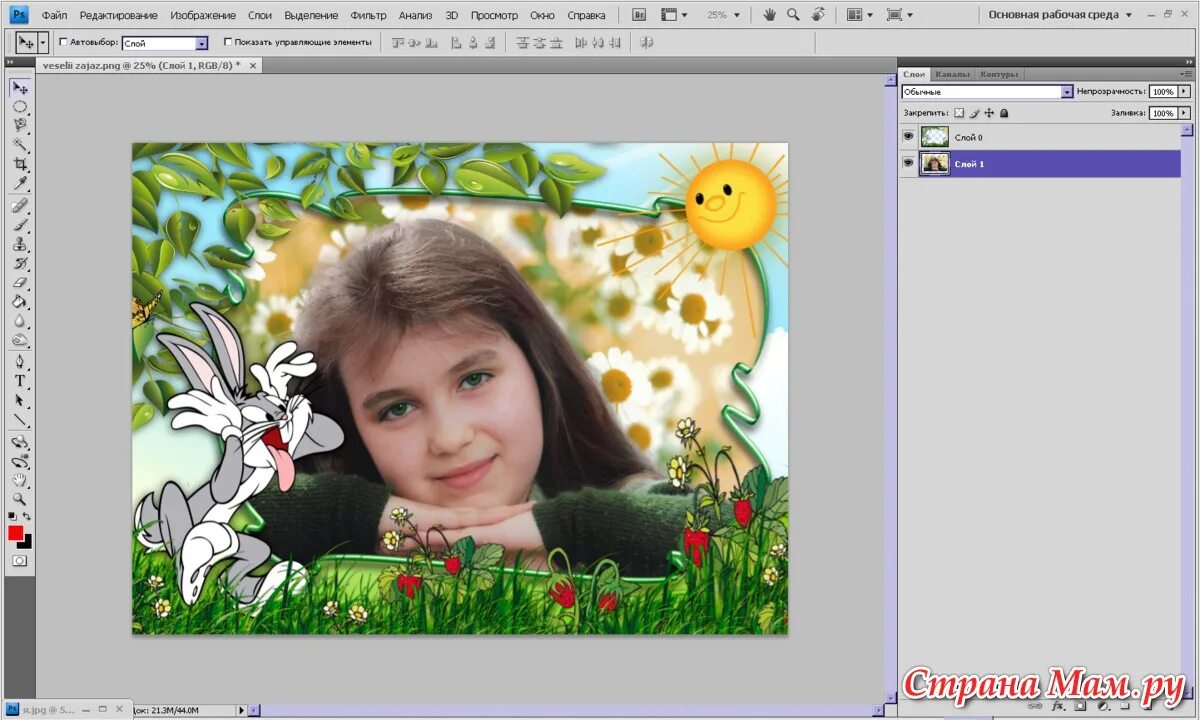Enable the Автовыбор checkbox
The width and height of the screenshot is (1200, 720).
64,43
